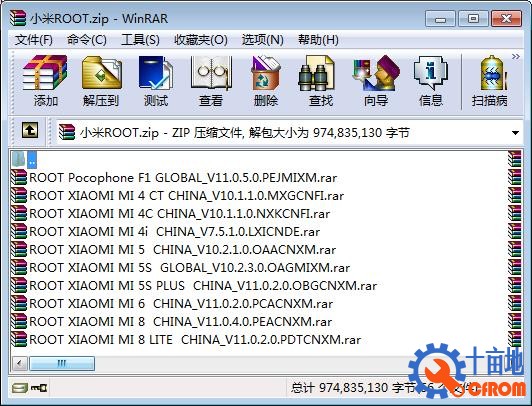The image size is (532, 406).
Task: Expand hidden toolbar items chevron
Action: pyautogui.click(x=515, y=56)
